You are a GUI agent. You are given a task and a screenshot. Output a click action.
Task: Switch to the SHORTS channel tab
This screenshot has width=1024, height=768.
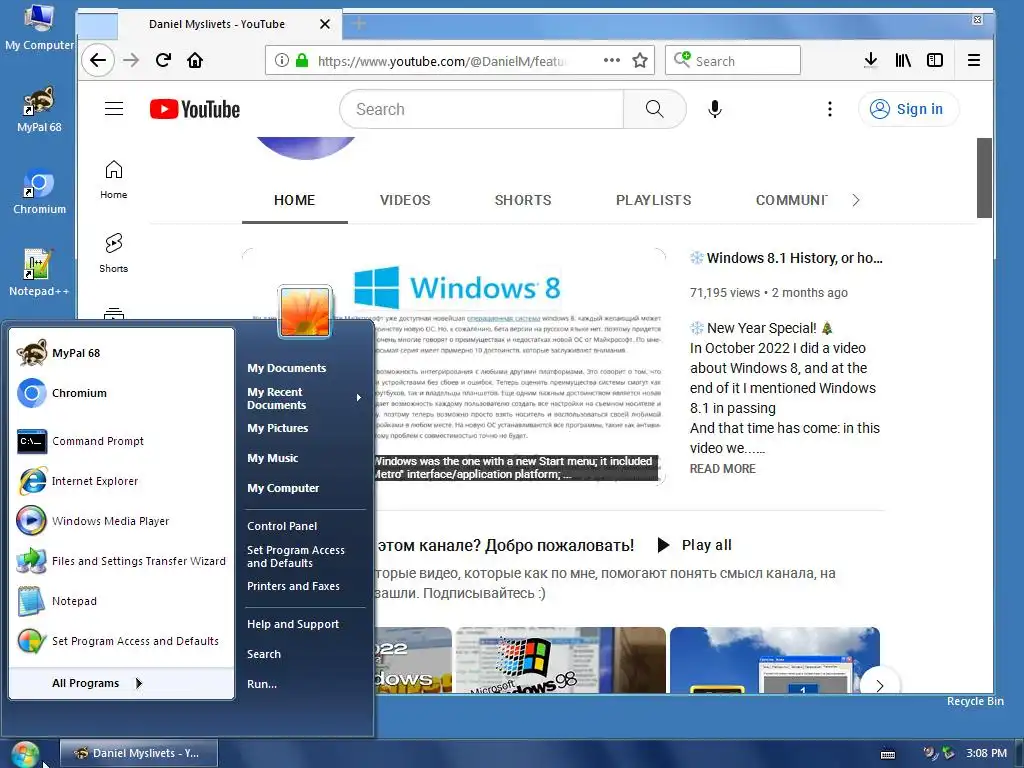point(523,200)
